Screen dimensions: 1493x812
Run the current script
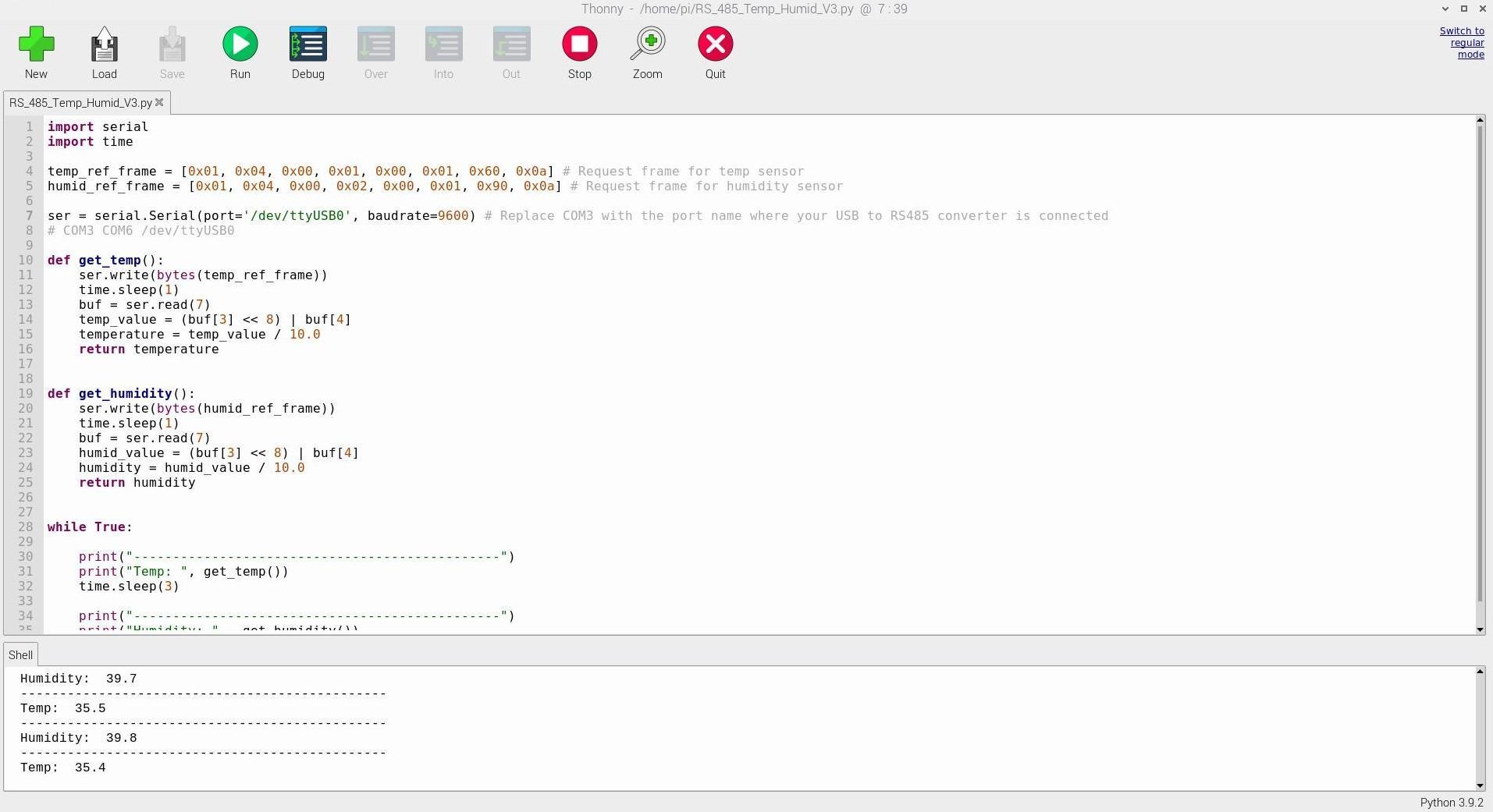point(240,44)
